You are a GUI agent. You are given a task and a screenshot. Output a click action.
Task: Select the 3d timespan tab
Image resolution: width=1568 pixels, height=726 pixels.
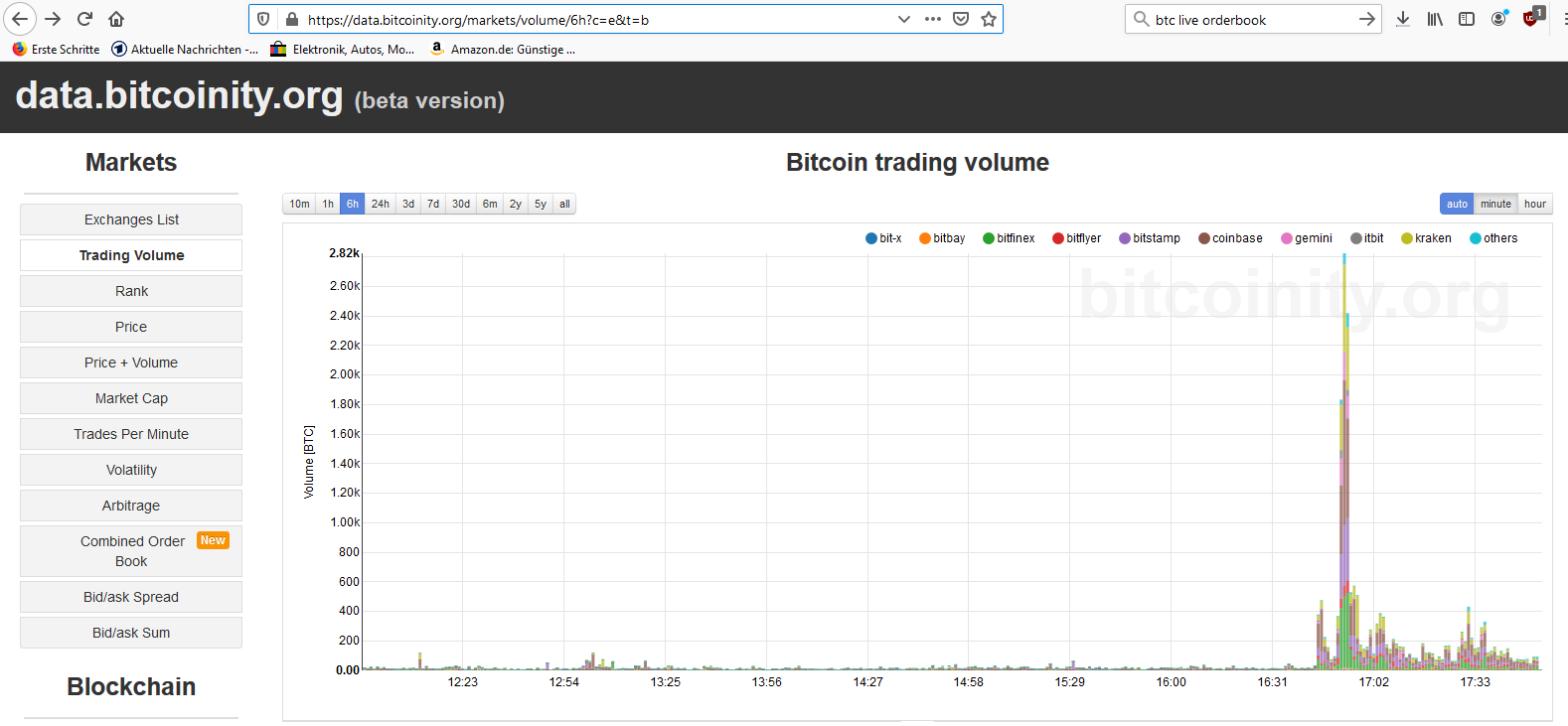tap(408, 204)
